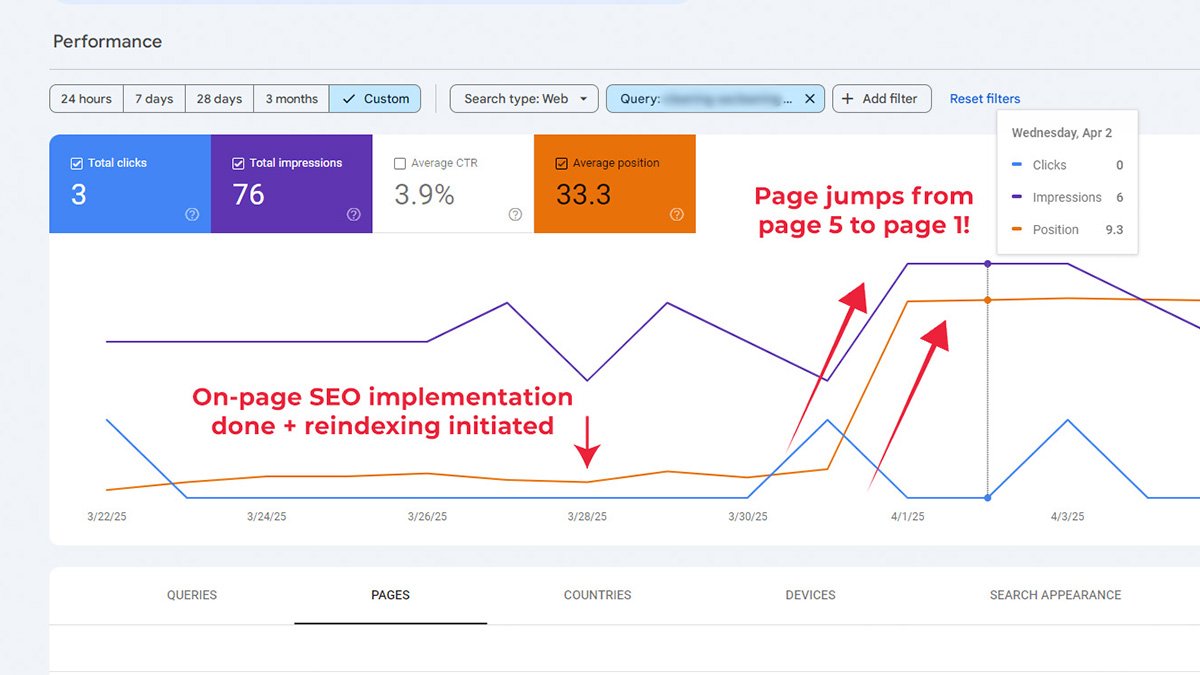Viewport: 1200px width, 675px height.
Task: Select the 7 days date range
Action: [x=154, y=99]
